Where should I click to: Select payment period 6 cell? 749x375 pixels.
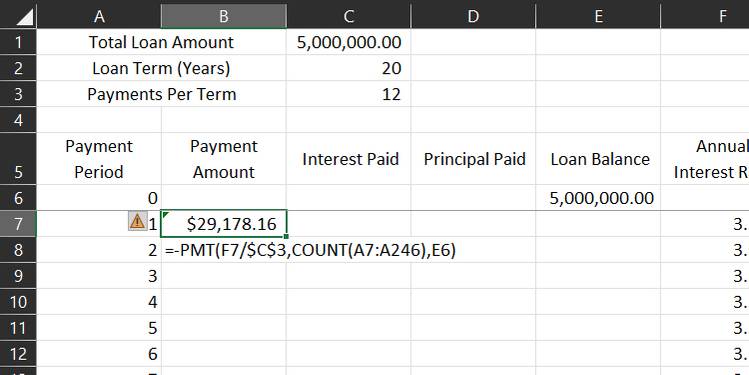99,354
